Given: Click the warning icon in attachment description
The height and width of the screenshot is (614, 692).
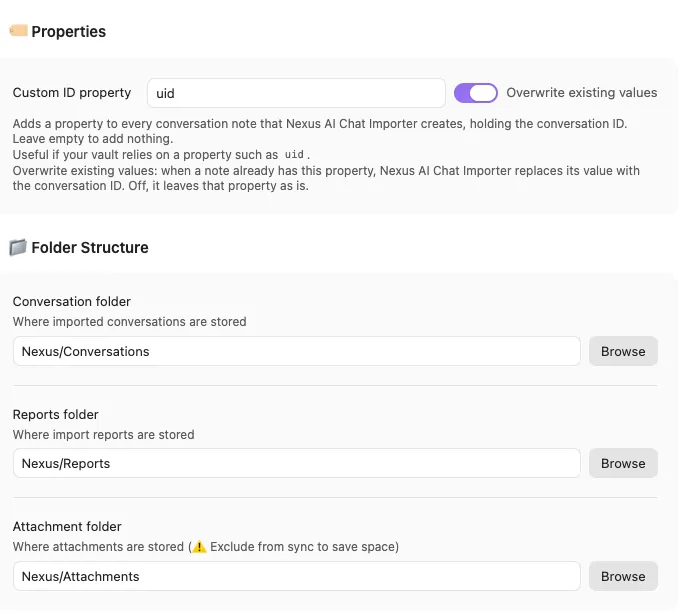Looking at the screenshot, I should point(199,547).
